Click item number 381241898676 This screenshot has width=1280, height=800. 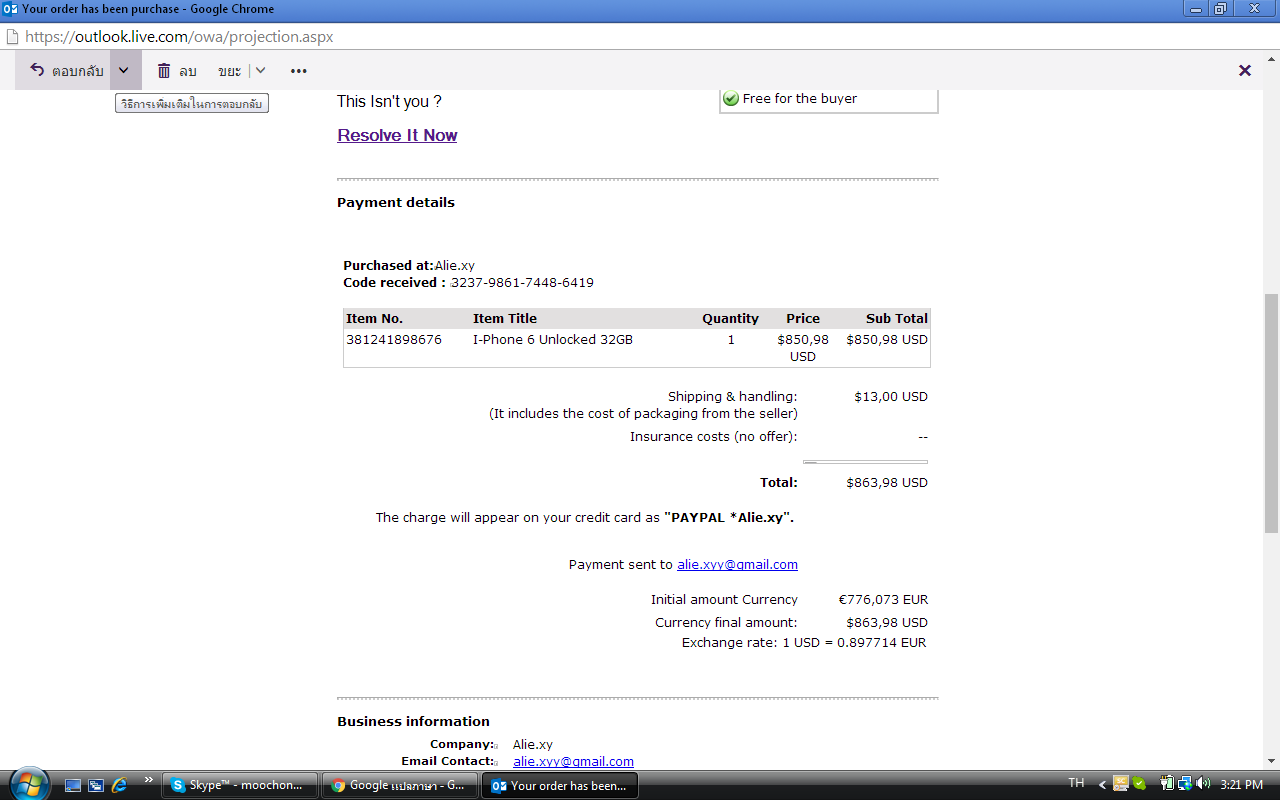(x=394, y=340)
